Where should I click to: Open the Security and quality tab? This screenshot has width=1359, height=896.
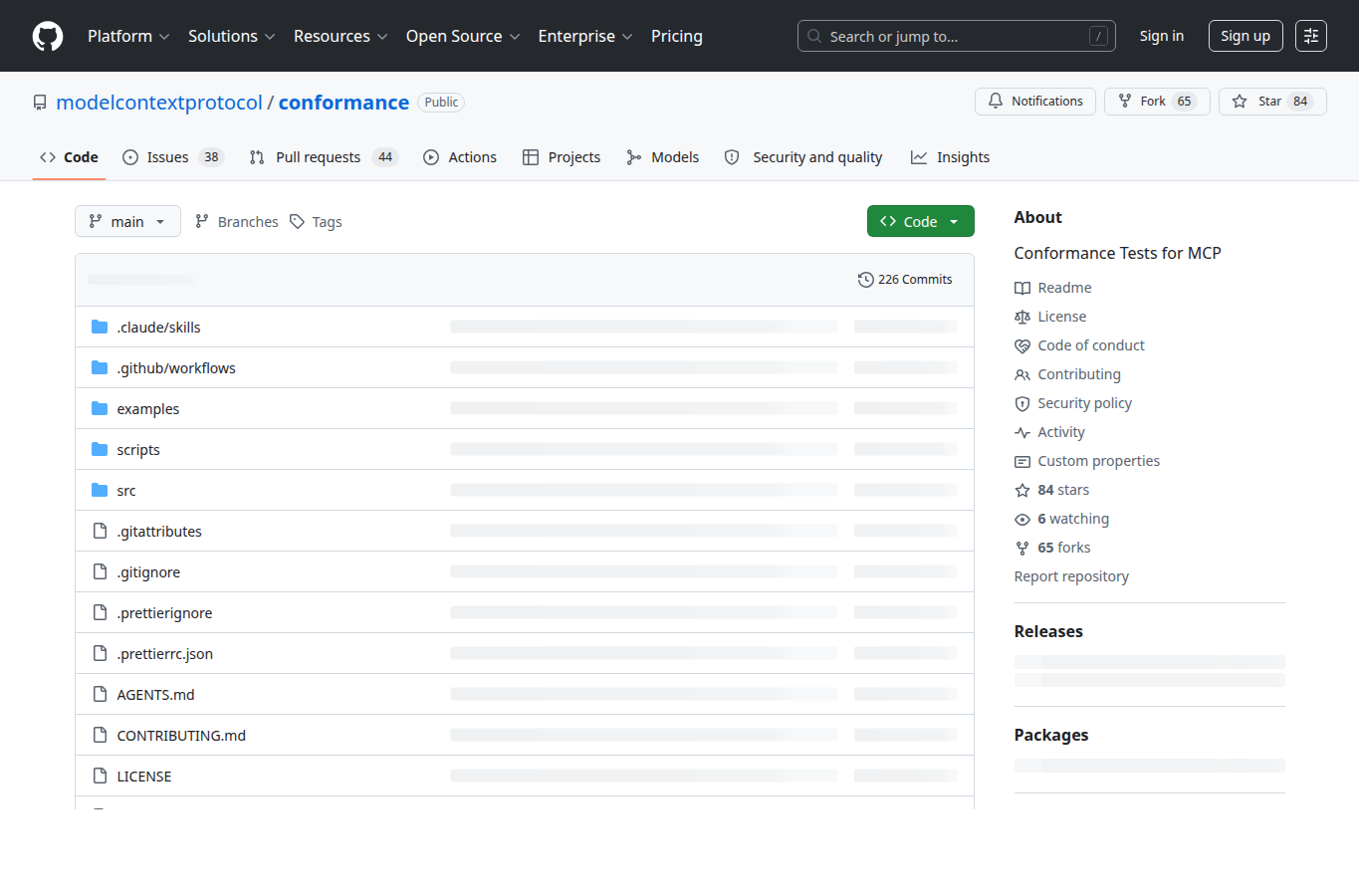pyautogui.click(x=803, y=157)
